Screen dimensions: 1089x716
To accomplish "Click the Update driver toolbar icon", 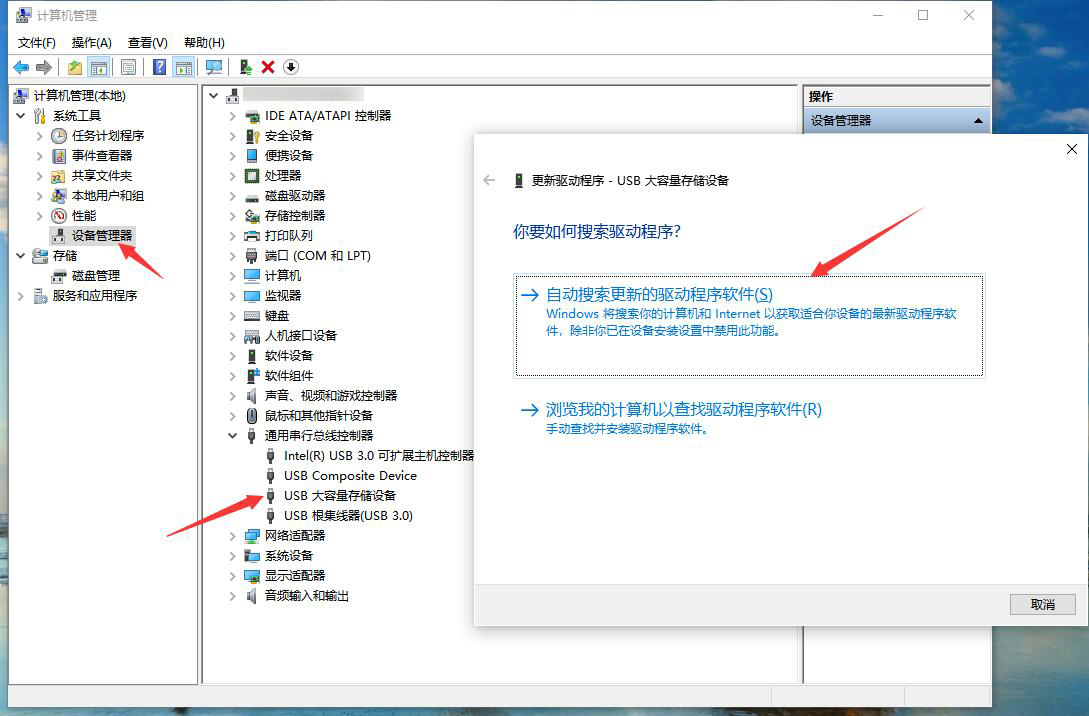I will coord(246,67).
